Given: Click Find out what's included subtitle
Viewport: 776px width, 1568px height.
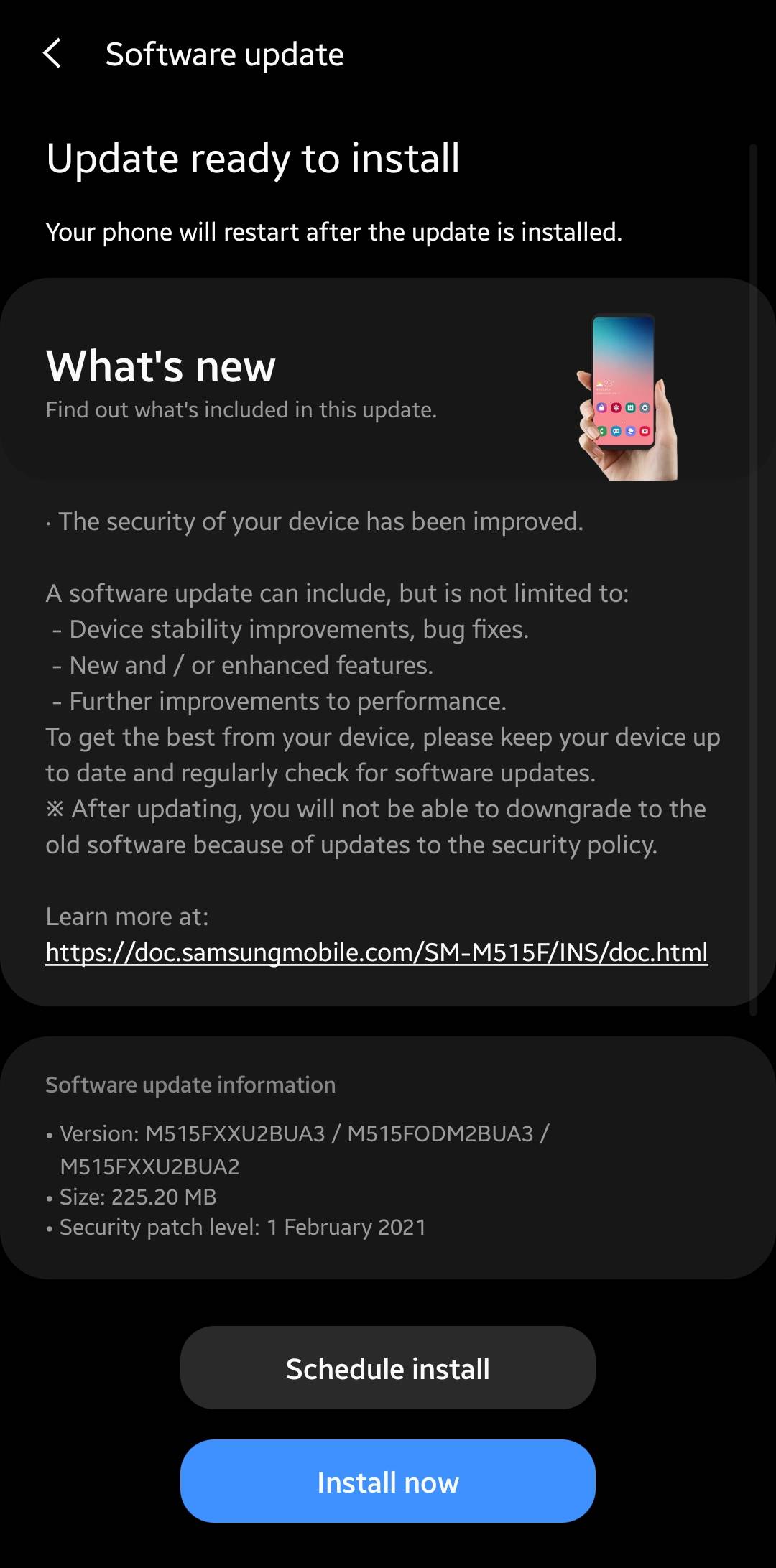Looking at the screenshot, I should [241, 409].
